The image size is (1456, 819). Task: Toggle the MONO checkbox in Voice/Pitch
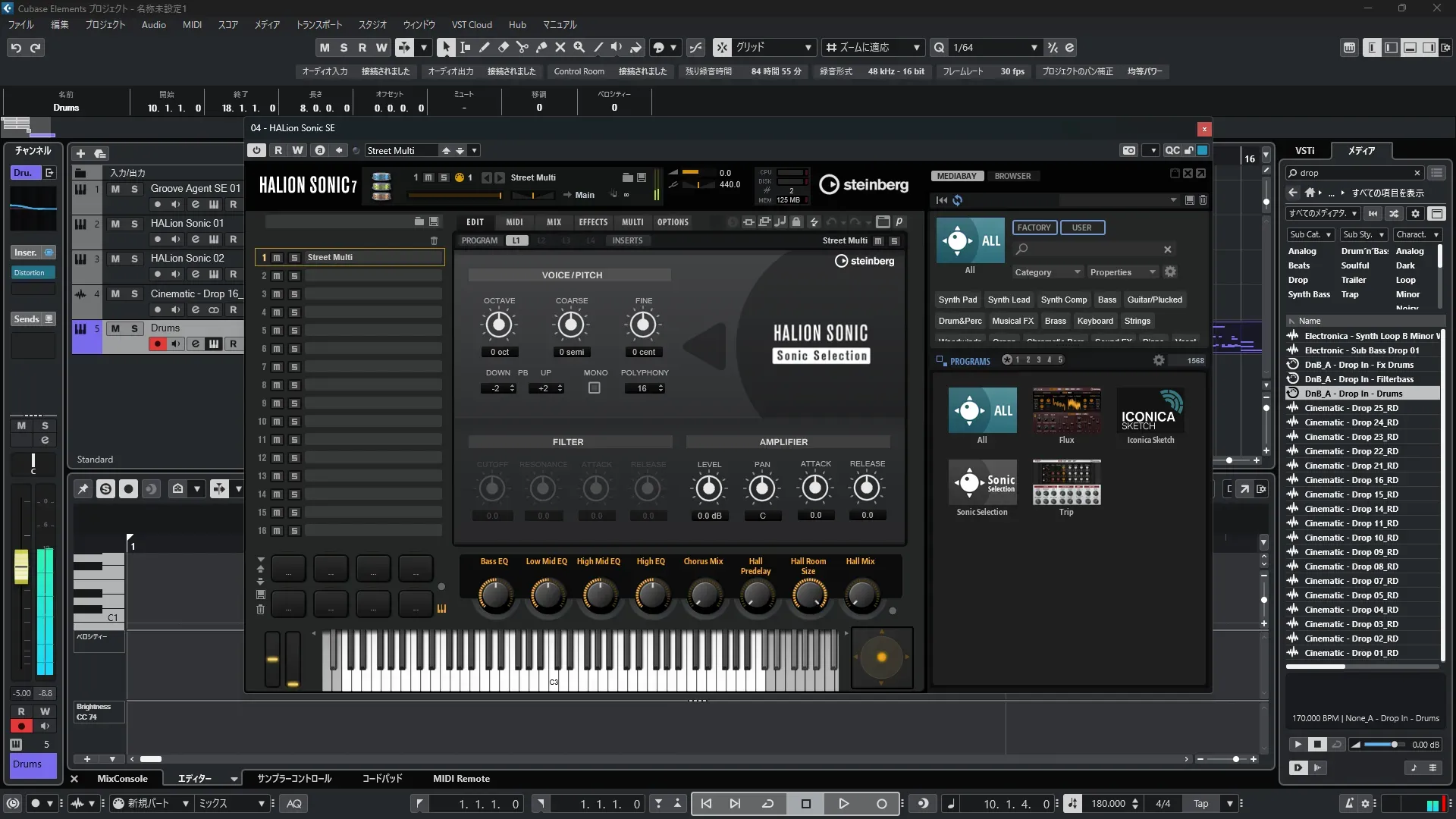[x=595, y=388]
